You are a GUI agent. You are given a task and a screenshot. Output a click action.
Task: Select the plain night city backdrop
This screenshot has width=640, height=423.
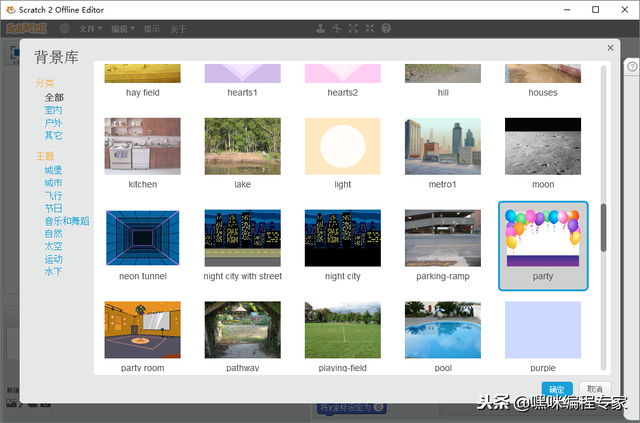click(x=342, y=245)
